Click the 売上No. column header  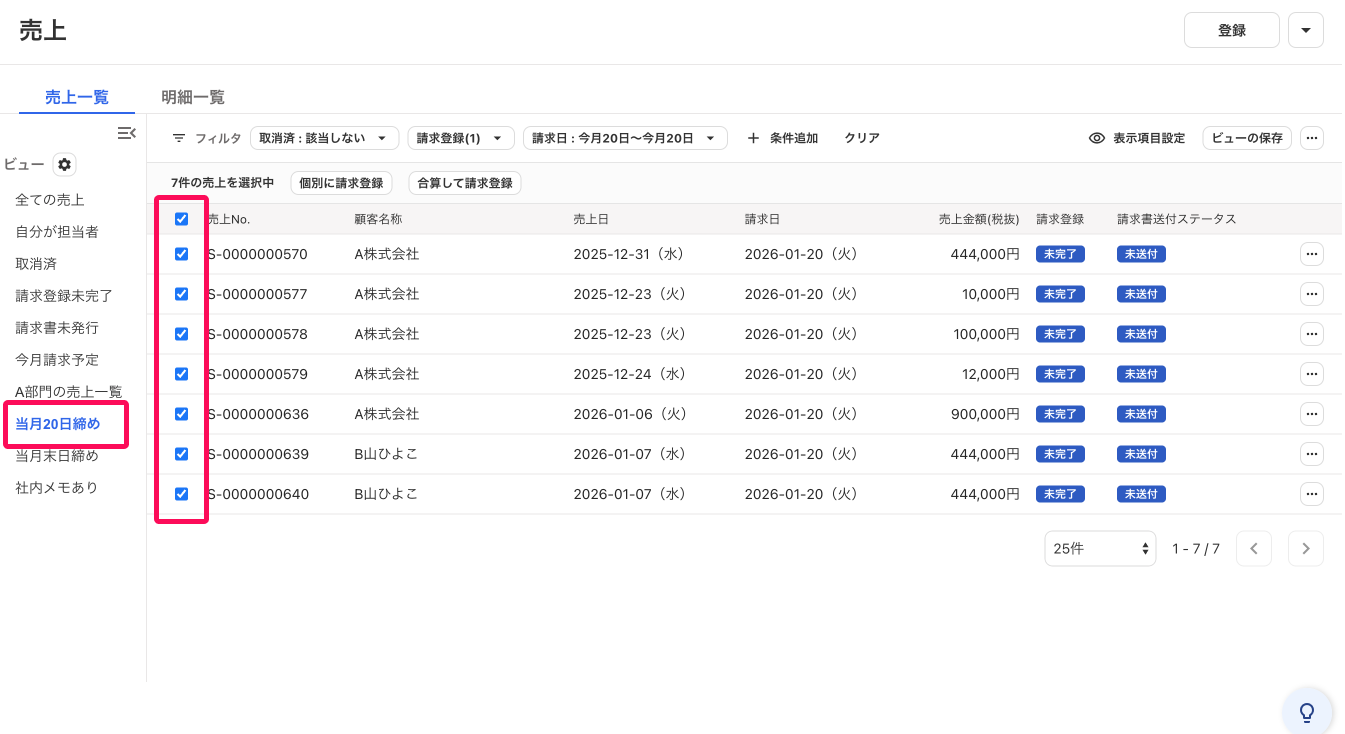point(228,219)
